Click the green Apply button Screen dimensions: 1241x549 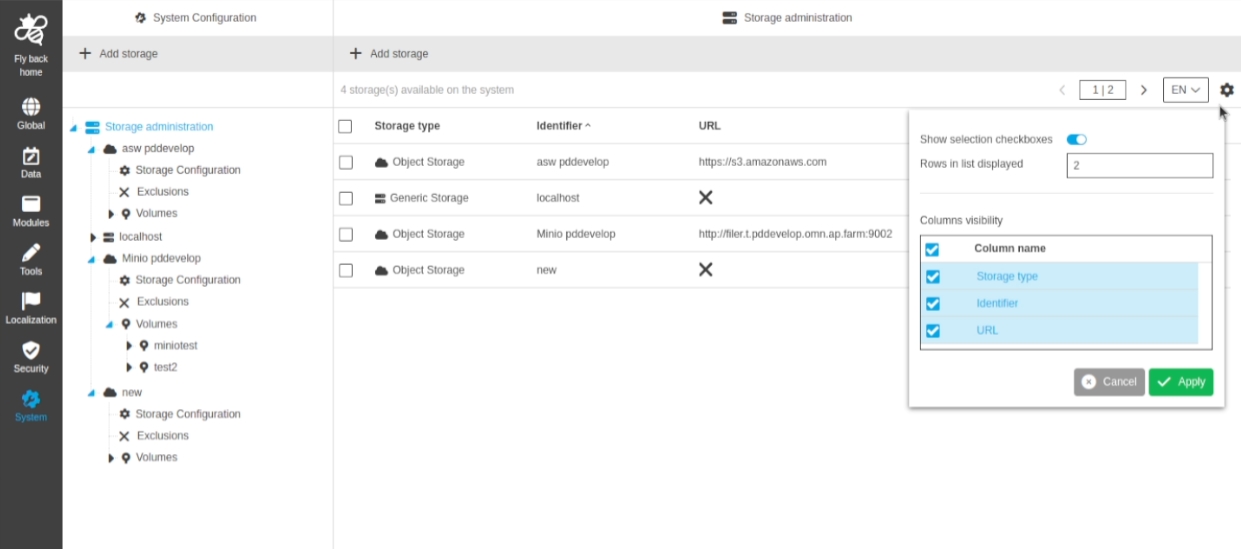[x=1180, y=382]
